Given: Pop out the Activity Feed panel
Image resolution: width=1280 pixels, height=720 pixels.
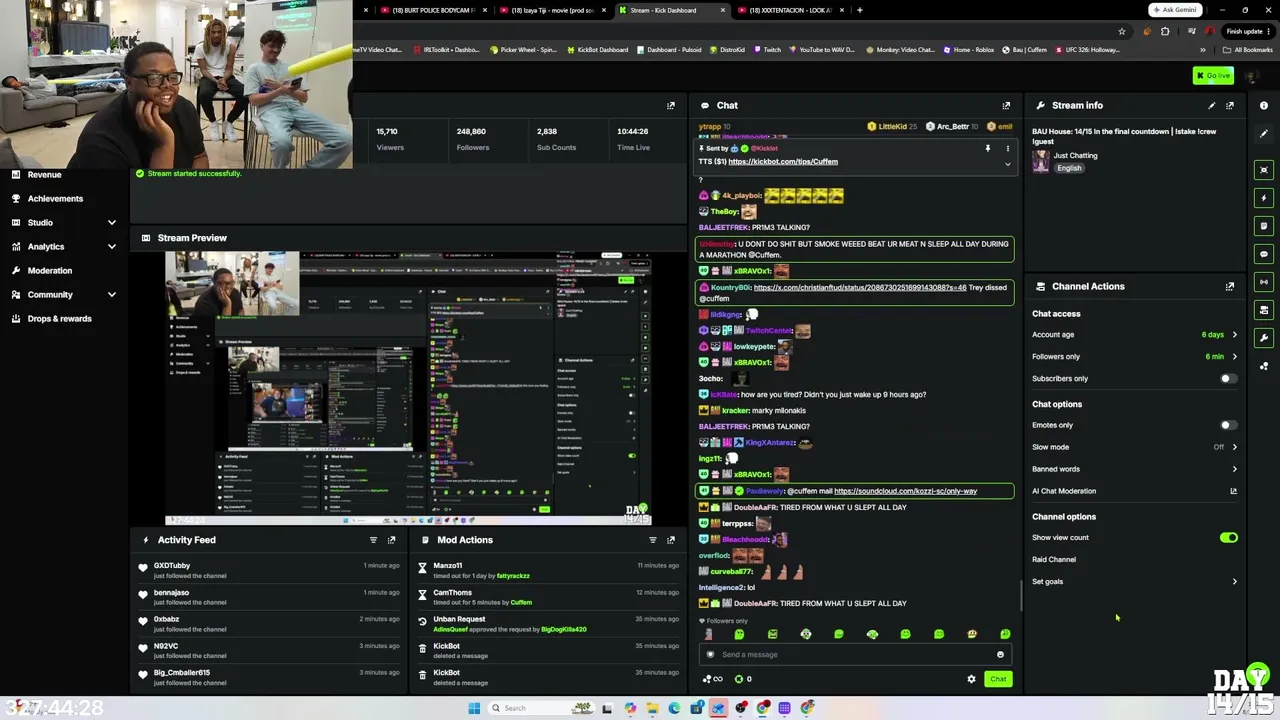Looking at the screenshot, I should click(391, 540).
